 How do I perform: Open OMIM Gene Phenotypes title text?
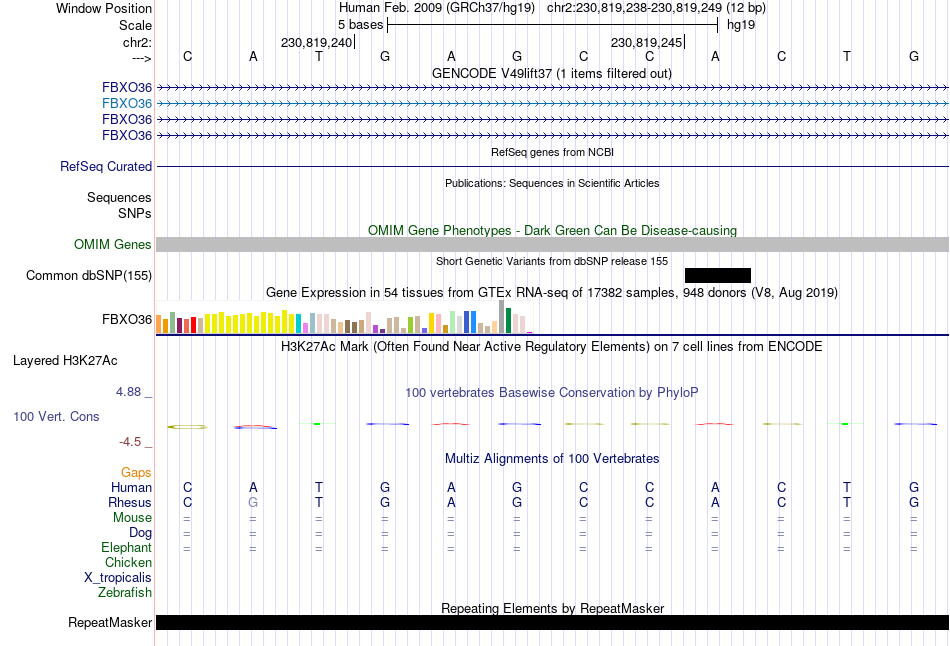552,231
